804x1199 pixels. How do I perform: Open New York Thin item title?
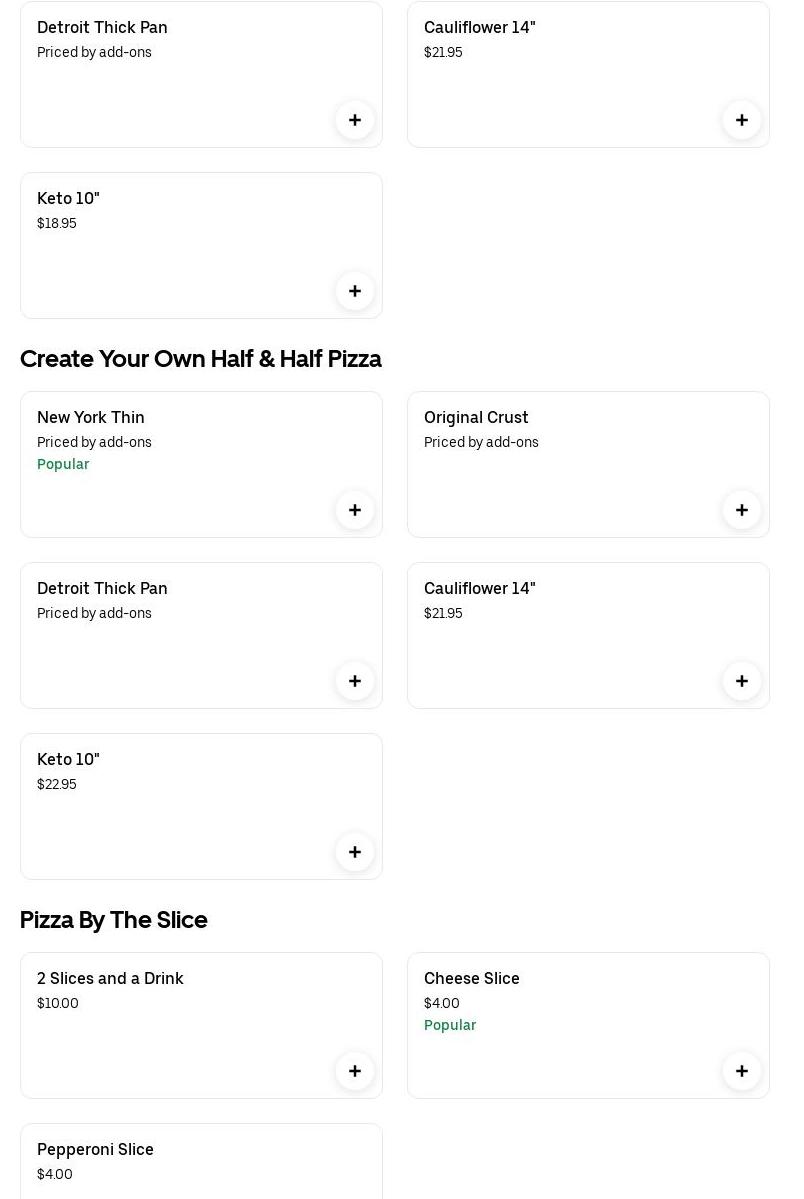[x=91, y=417]
